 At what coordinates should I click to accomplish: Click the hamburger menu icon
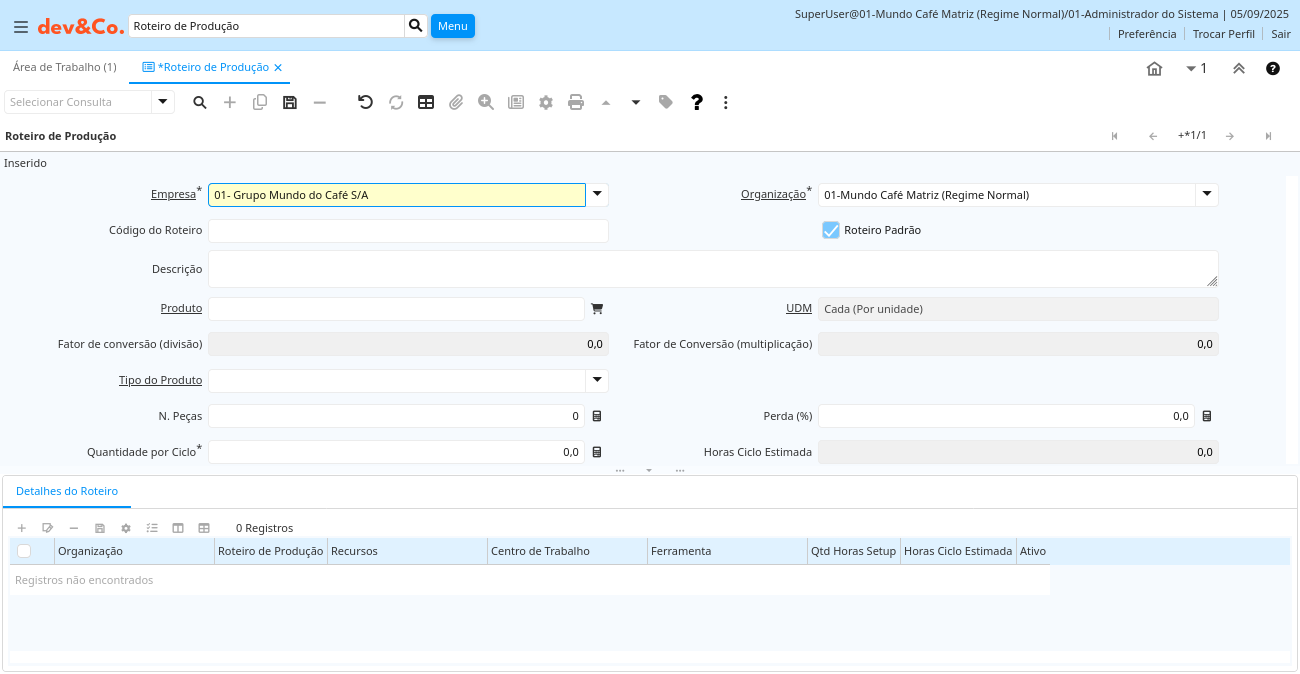(21, 27)
